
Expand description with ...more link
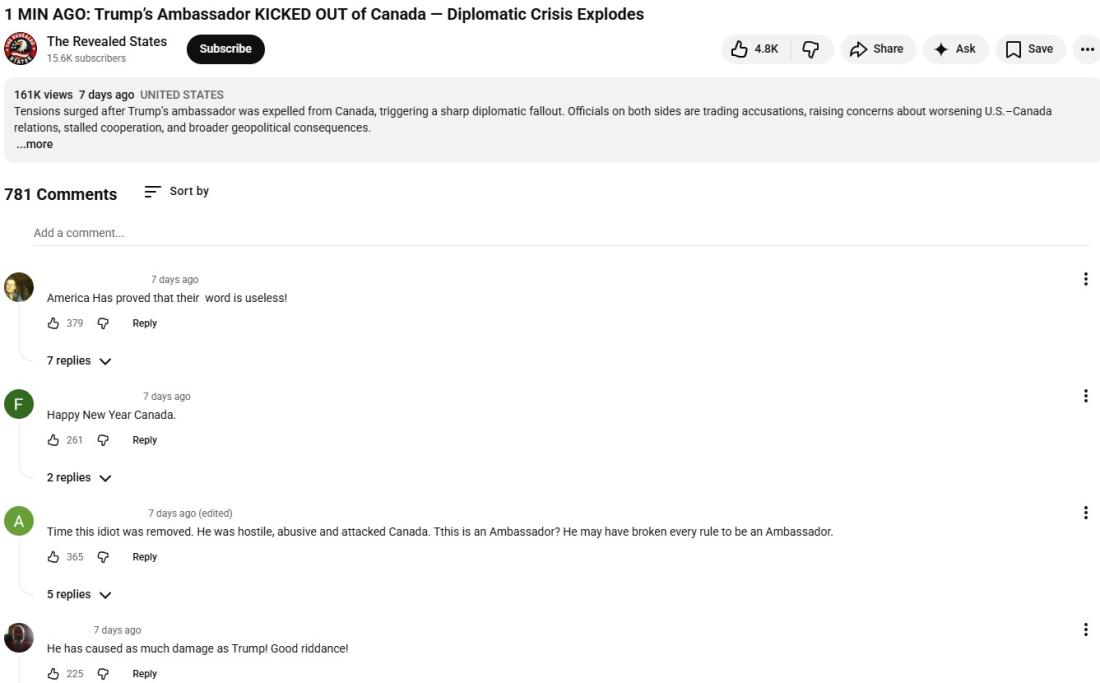[35, 144]
